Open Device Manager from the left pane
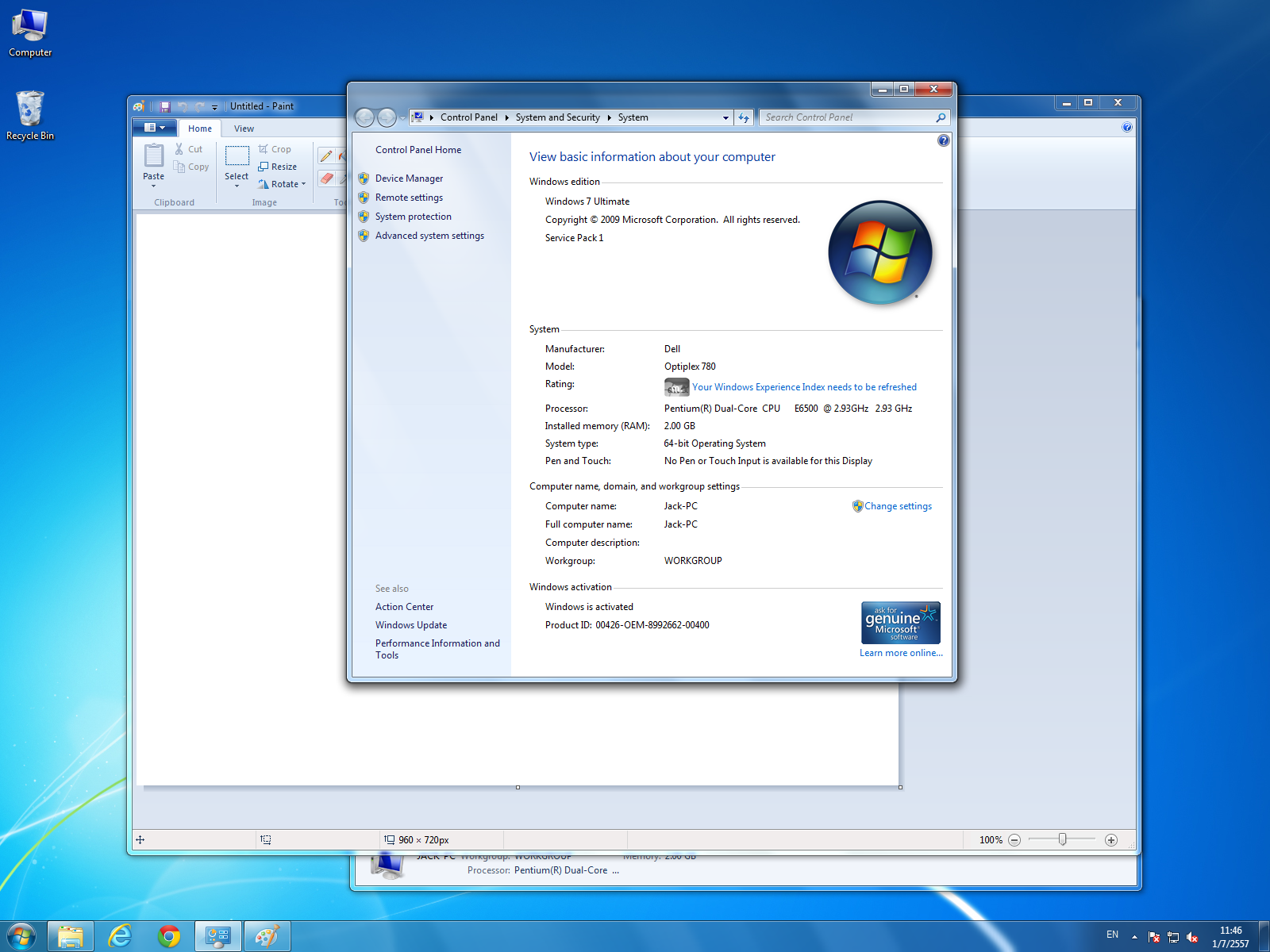Image resolution: width=1270 pixels, height=952 pixels. [x=409, y=178]
